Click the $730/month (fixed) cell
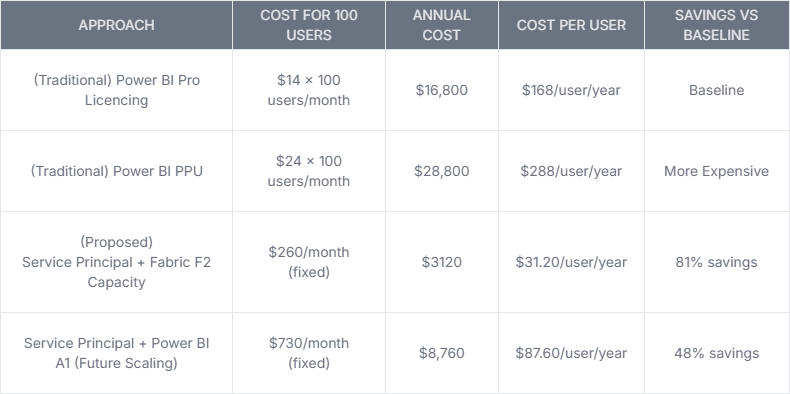The height and width of the screenshot is (394, 790). click(309, 353)
